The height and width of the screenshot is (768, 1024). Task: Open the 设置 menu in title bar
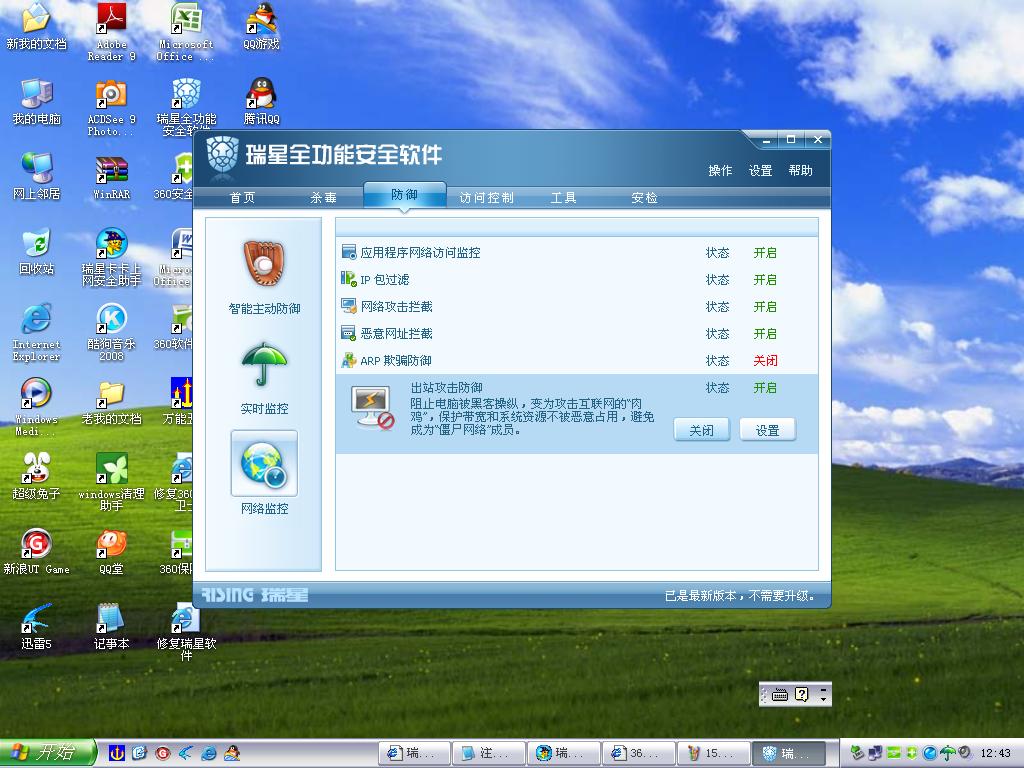point(760,170)
